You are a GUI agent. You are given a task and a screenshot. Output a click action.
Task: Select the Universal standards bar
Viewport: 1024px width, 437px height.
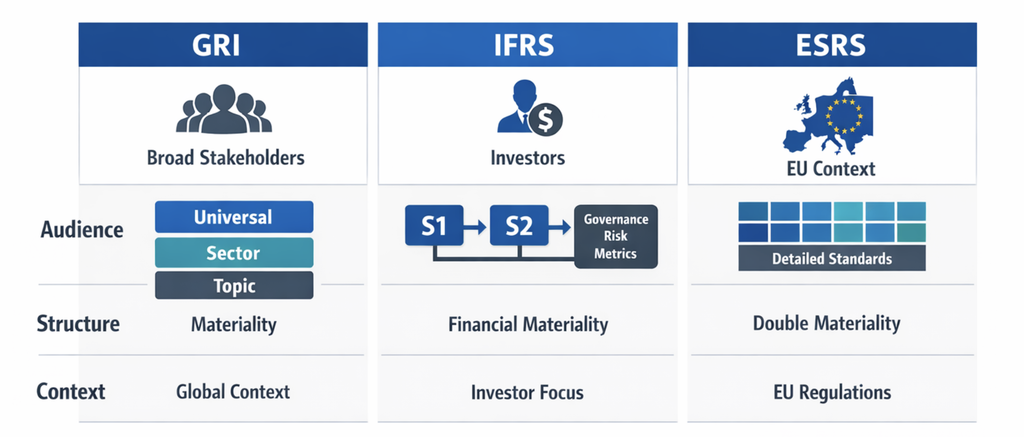(x=234, y=217)
